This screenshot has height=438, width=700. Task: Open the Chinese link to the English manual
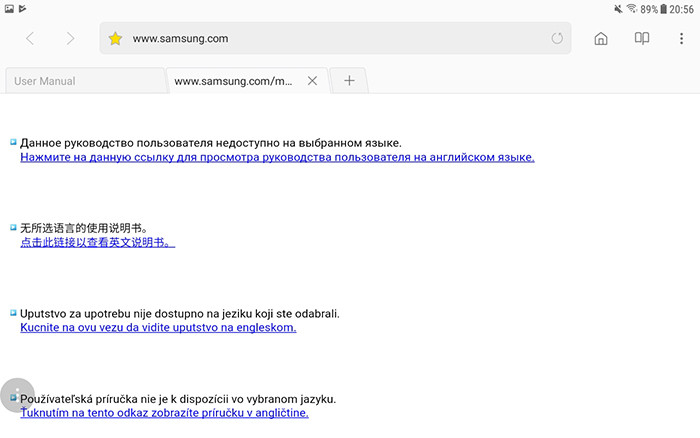(x=97, y=242)
